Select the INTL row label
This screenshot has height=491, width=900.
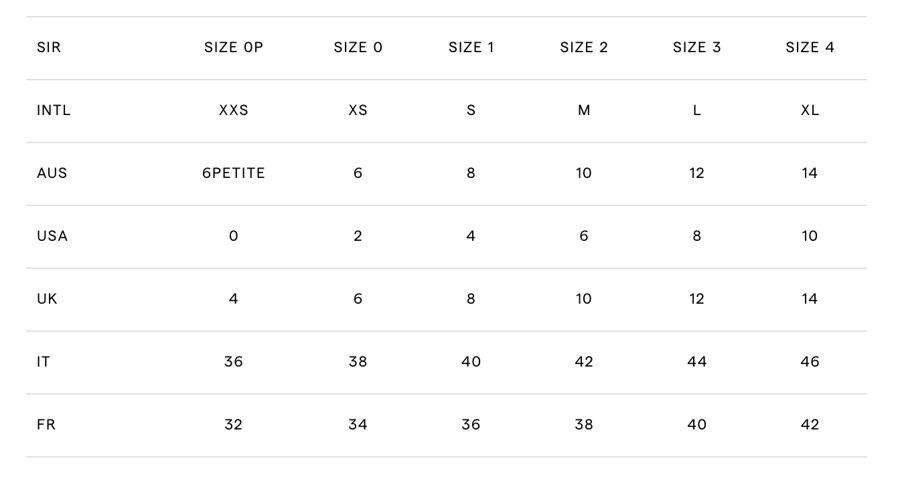pos(54,110)
